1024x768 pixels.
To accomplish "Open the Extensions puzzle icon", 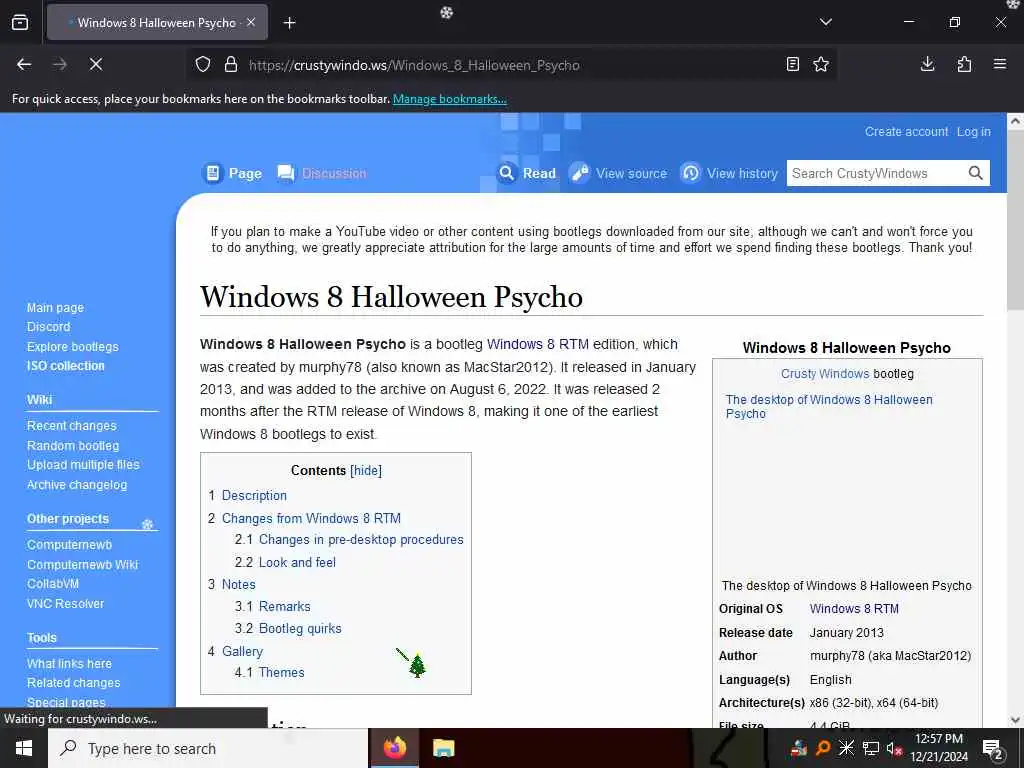I will [x=964, y=64].
